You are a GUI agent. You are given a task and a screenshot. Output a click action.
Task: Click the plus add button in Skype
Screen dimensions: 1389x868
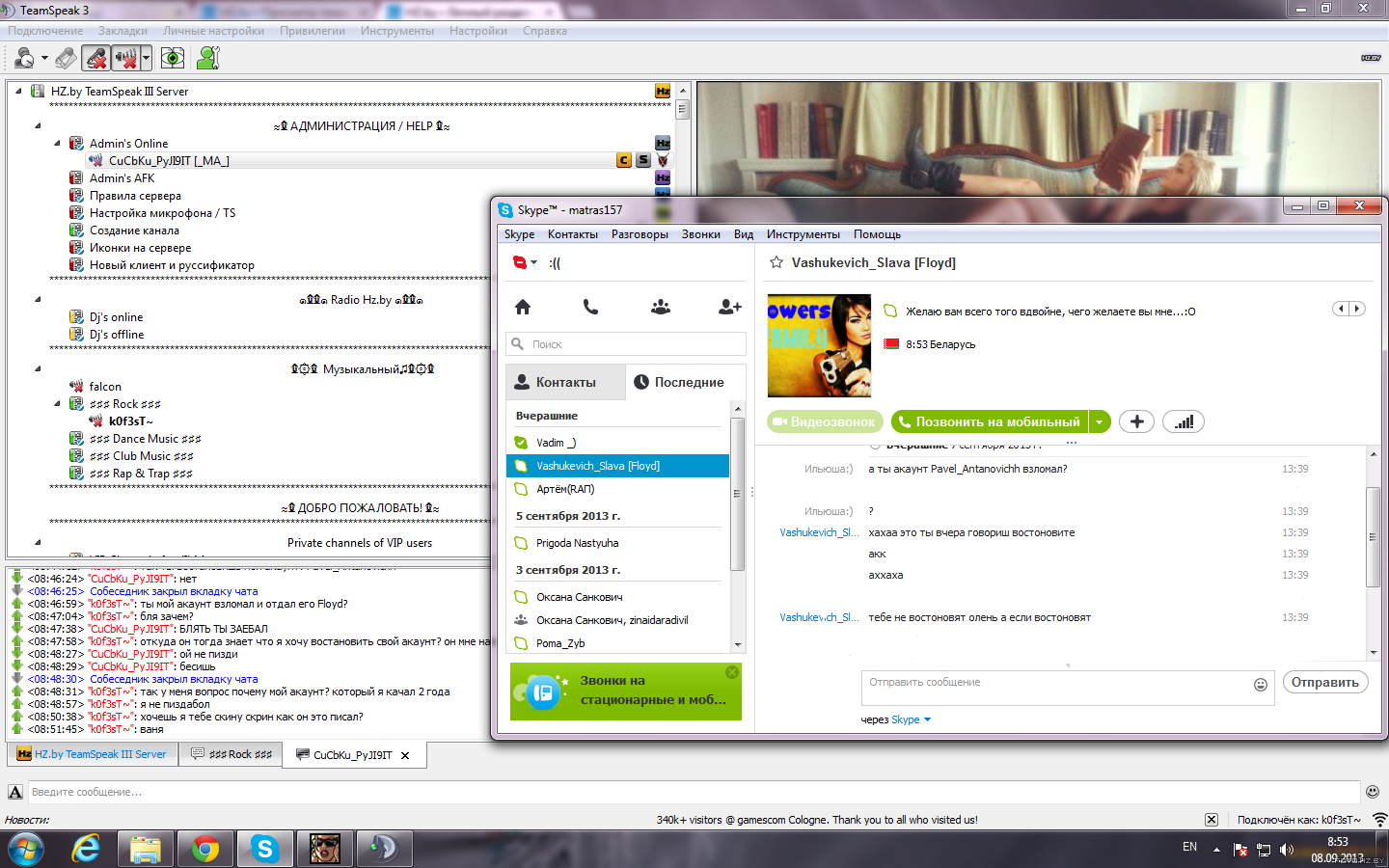(1136, 421)
